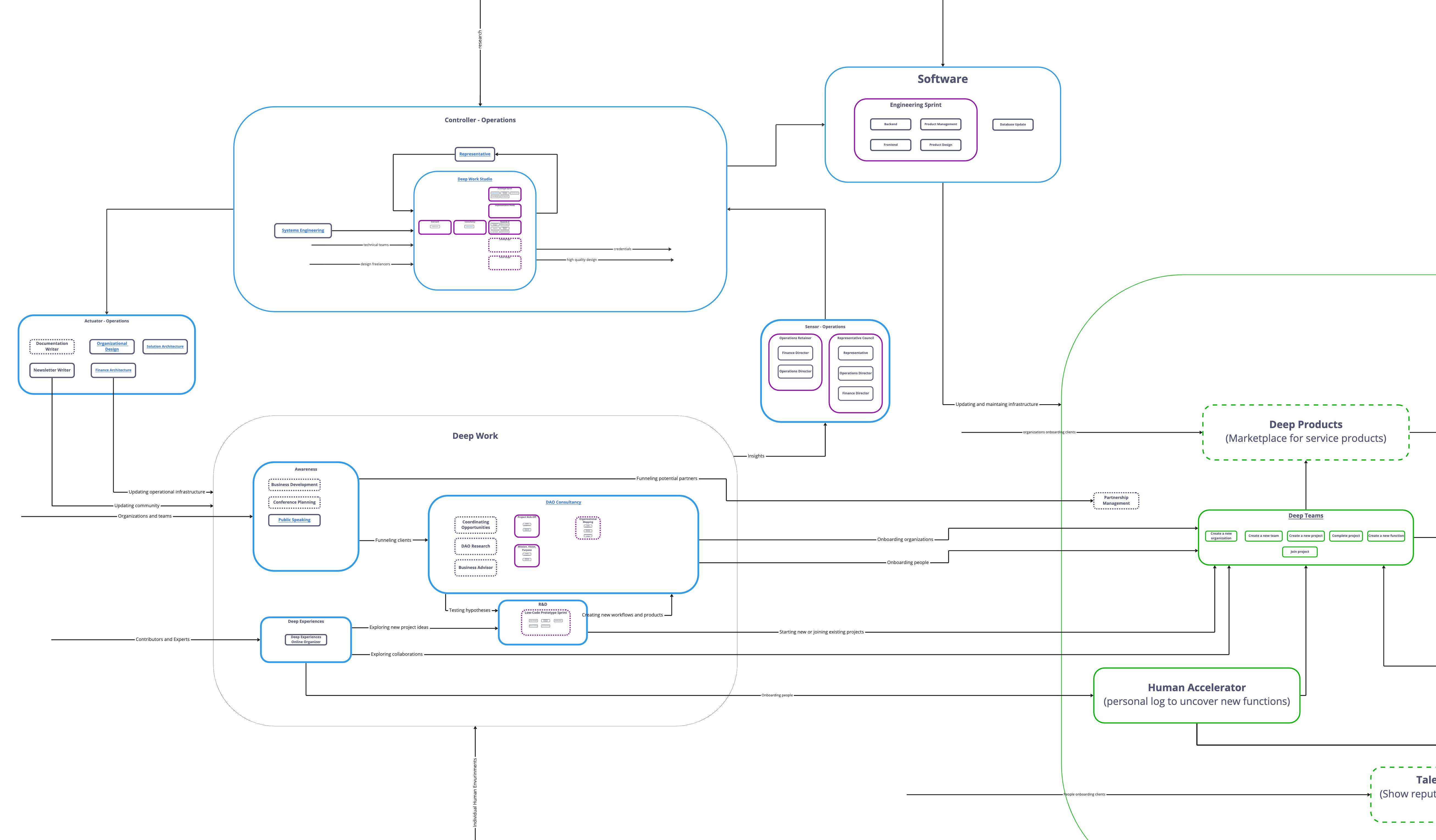Image resolution: width=1436 pixels, height=840 pixels.
Task: Open the Organizational Design link
Action: point(112,347)
